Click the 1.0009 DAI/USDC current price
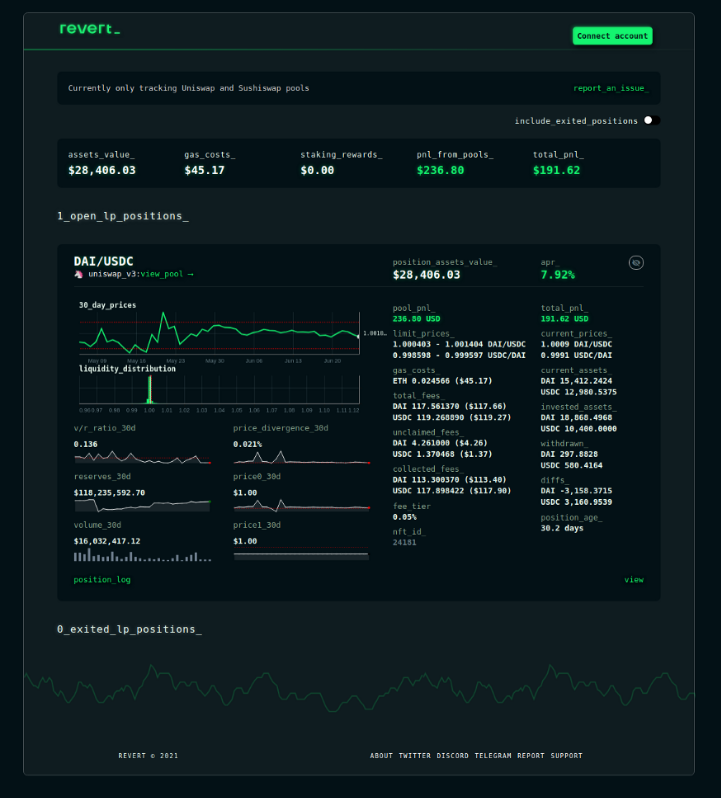The image size is (721, 798). [576, 345]
